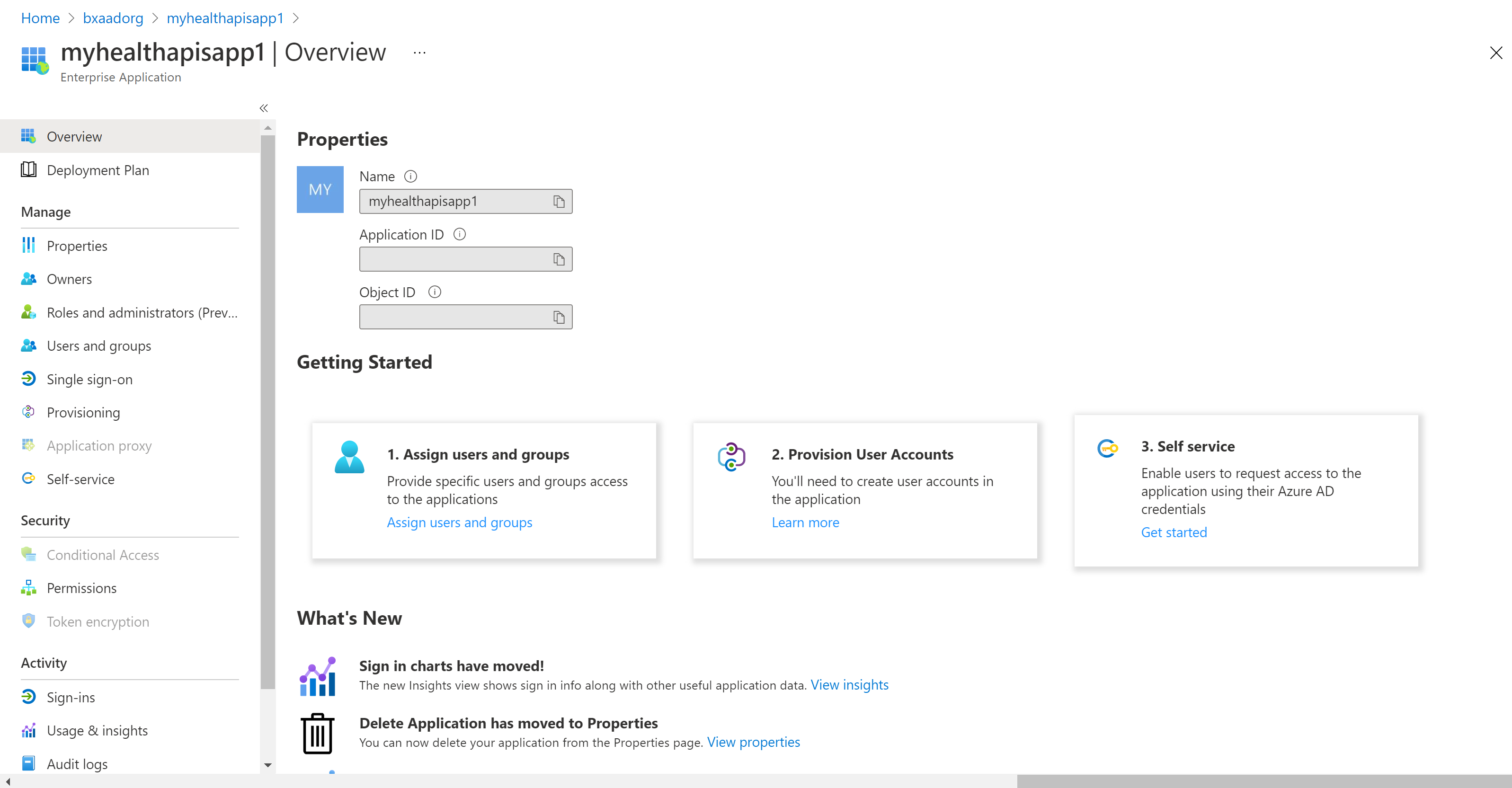Click the Permissions hierarchy icon
Viewport: 1512px width, 788px height.
point(28,587)
